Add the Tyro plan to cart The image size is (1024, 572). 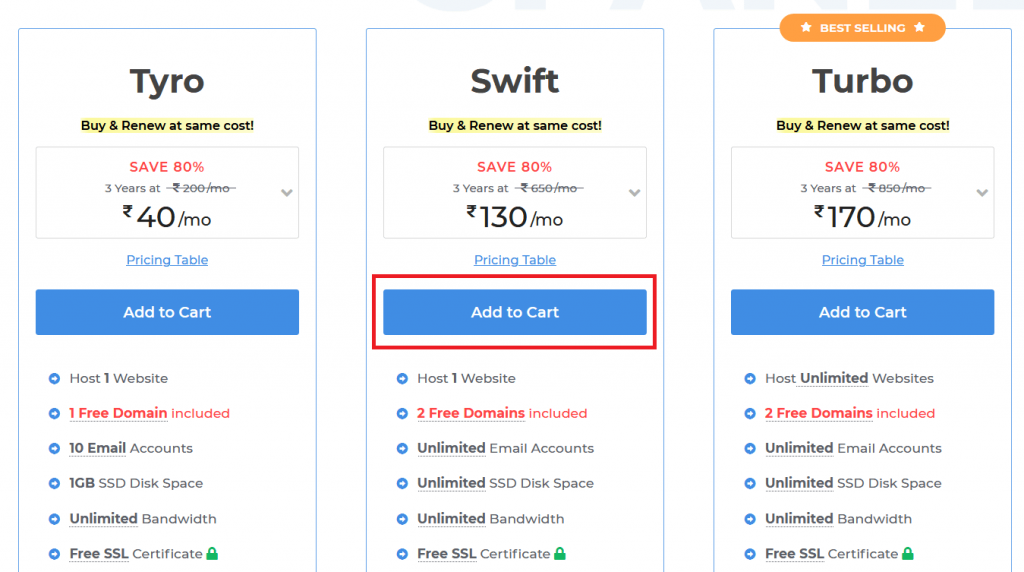(167, 312)
